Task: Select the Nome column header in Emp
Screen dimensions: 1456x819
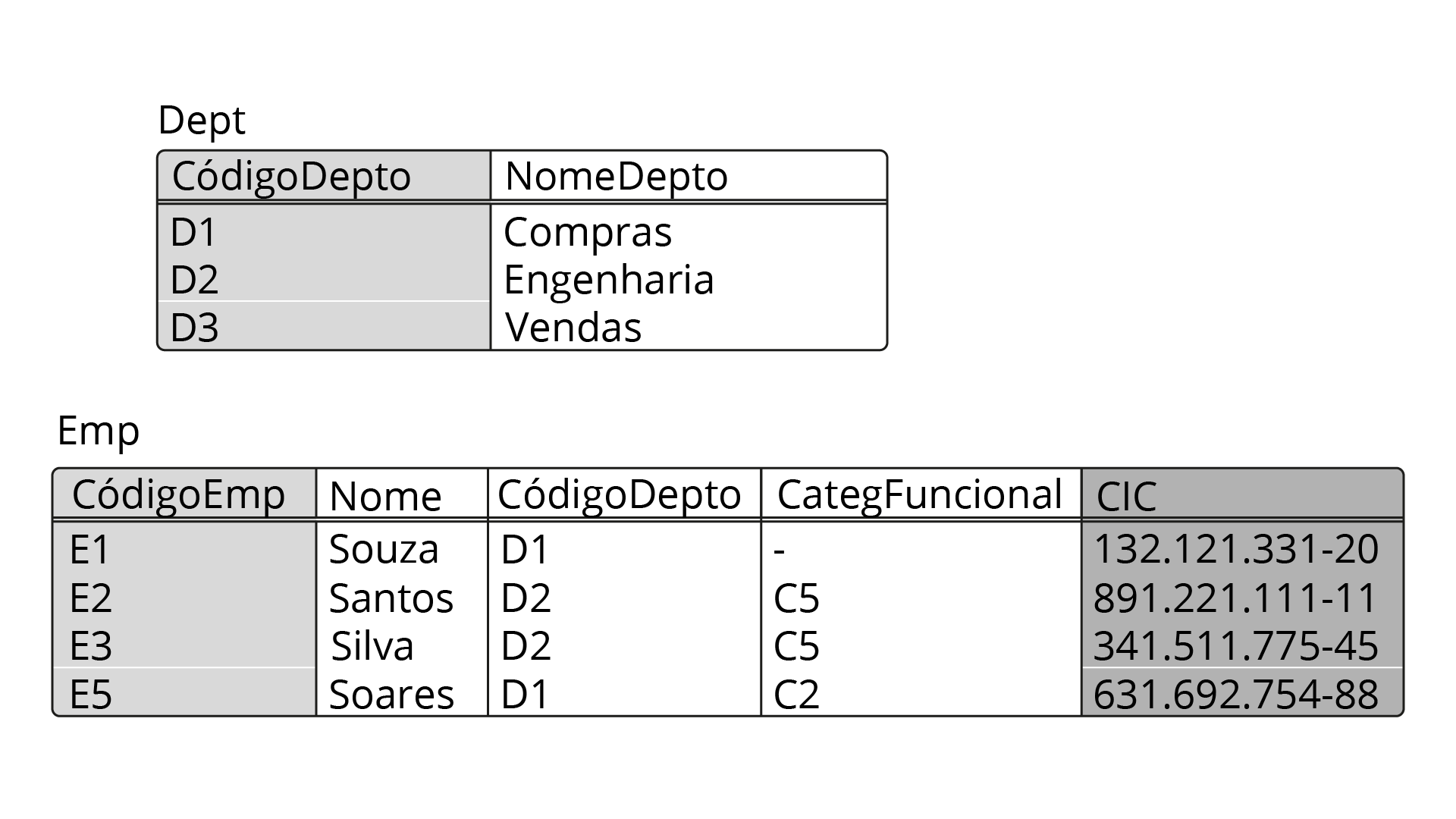Action: [x=385, y=497]
